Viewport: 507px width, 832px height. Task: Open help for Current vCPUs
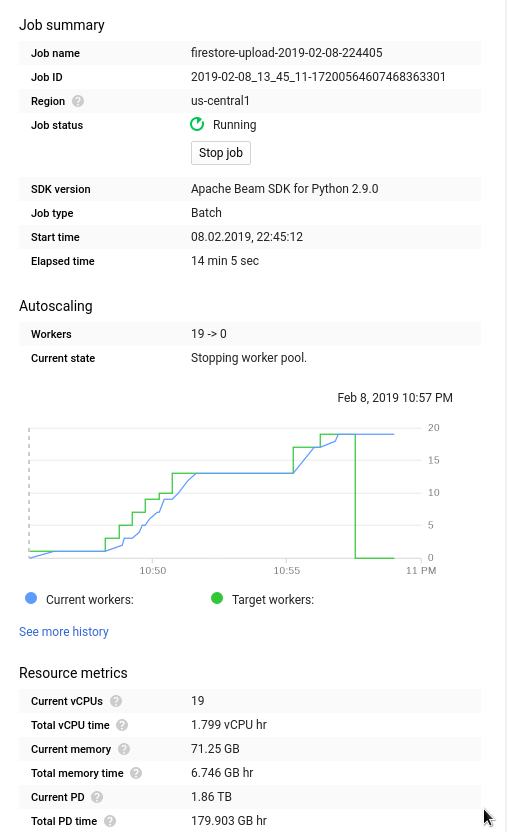click(116, 701)
